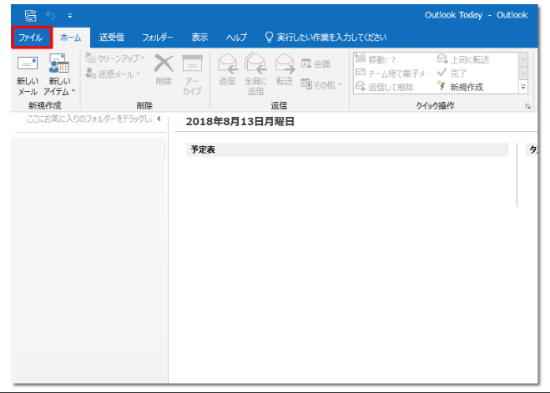Click the 会議 reply button
550x393 pixels.
[316, 64]
